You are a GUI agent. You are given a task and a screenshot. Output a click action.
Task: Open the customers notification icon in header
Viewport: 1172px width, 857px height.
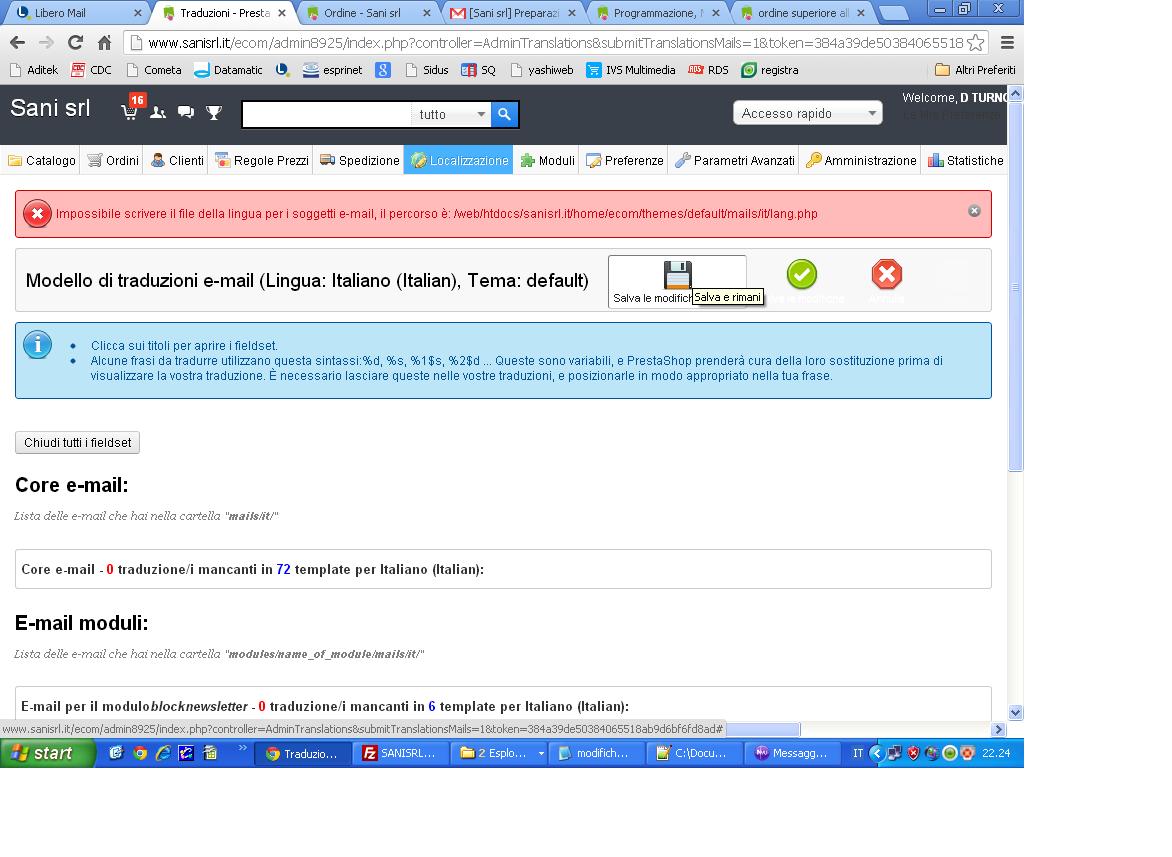(158, 113)
